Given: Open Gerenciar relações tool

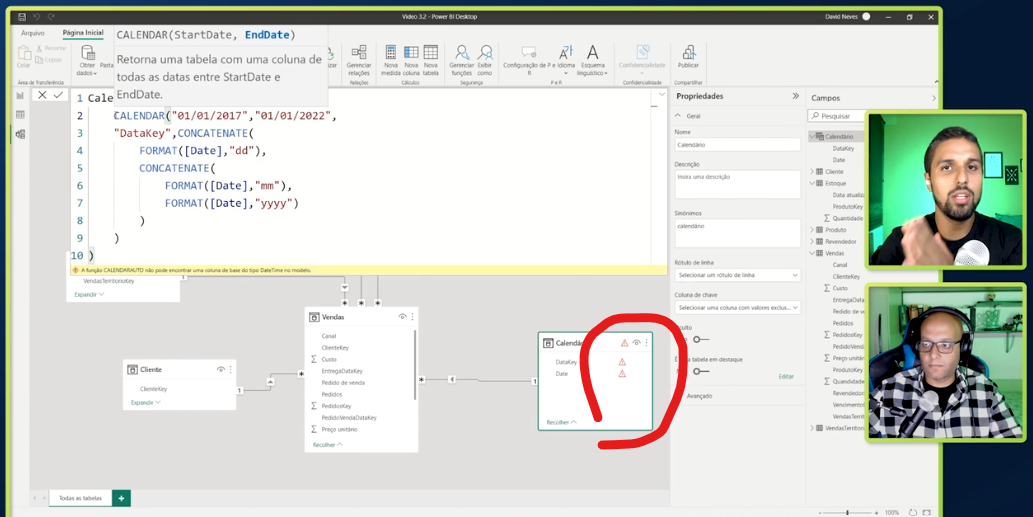Looking at the screenshot, I should pyautogui.click(x=358, y=54).
